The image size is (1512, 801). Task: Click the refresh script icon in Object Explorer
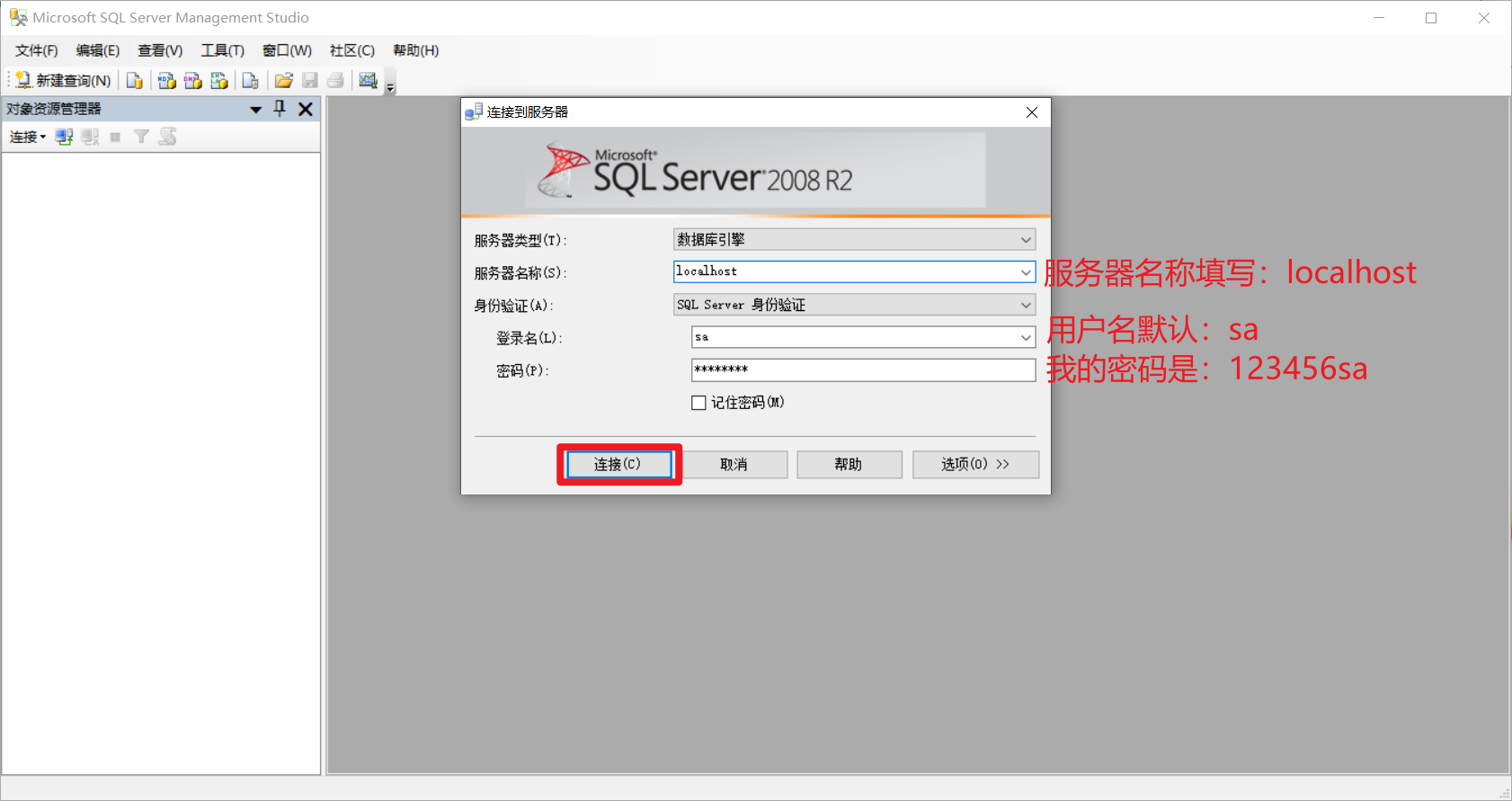coord(167,137)
